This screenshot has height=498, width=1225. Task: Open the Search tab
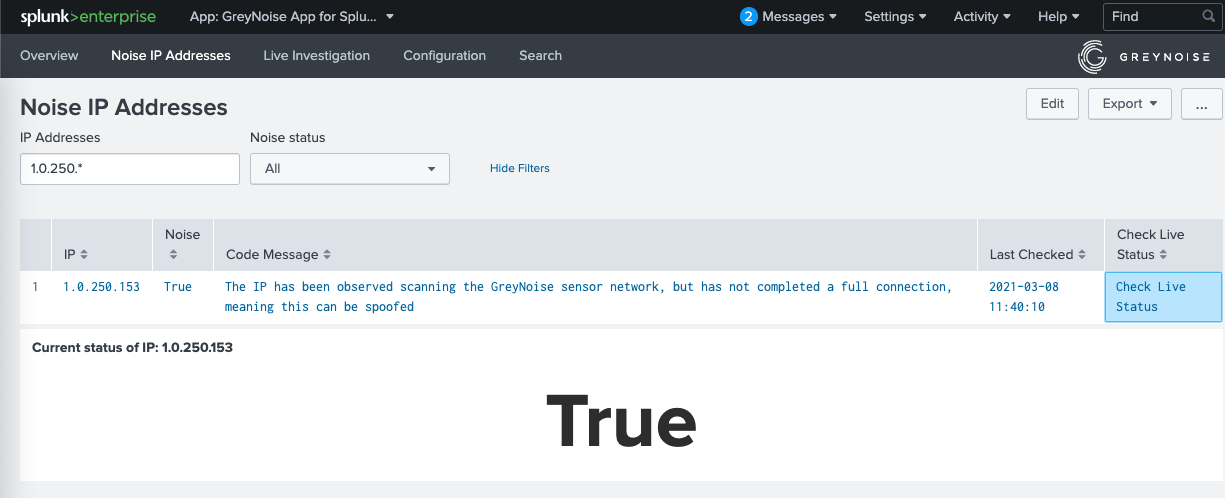pyautogui.click(x=540, y=56)
